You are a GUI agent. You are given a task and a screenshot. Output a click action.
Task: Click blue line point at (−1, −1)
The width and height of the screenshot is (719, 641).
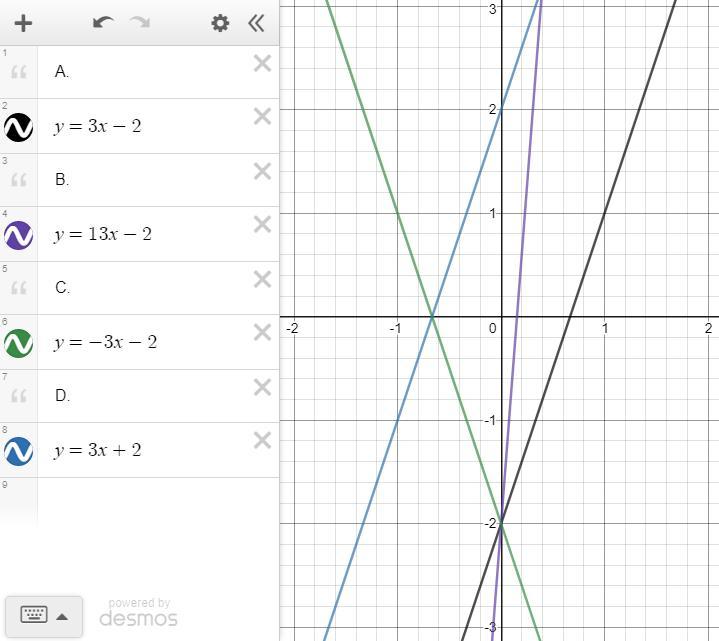(x=397, y=420)
